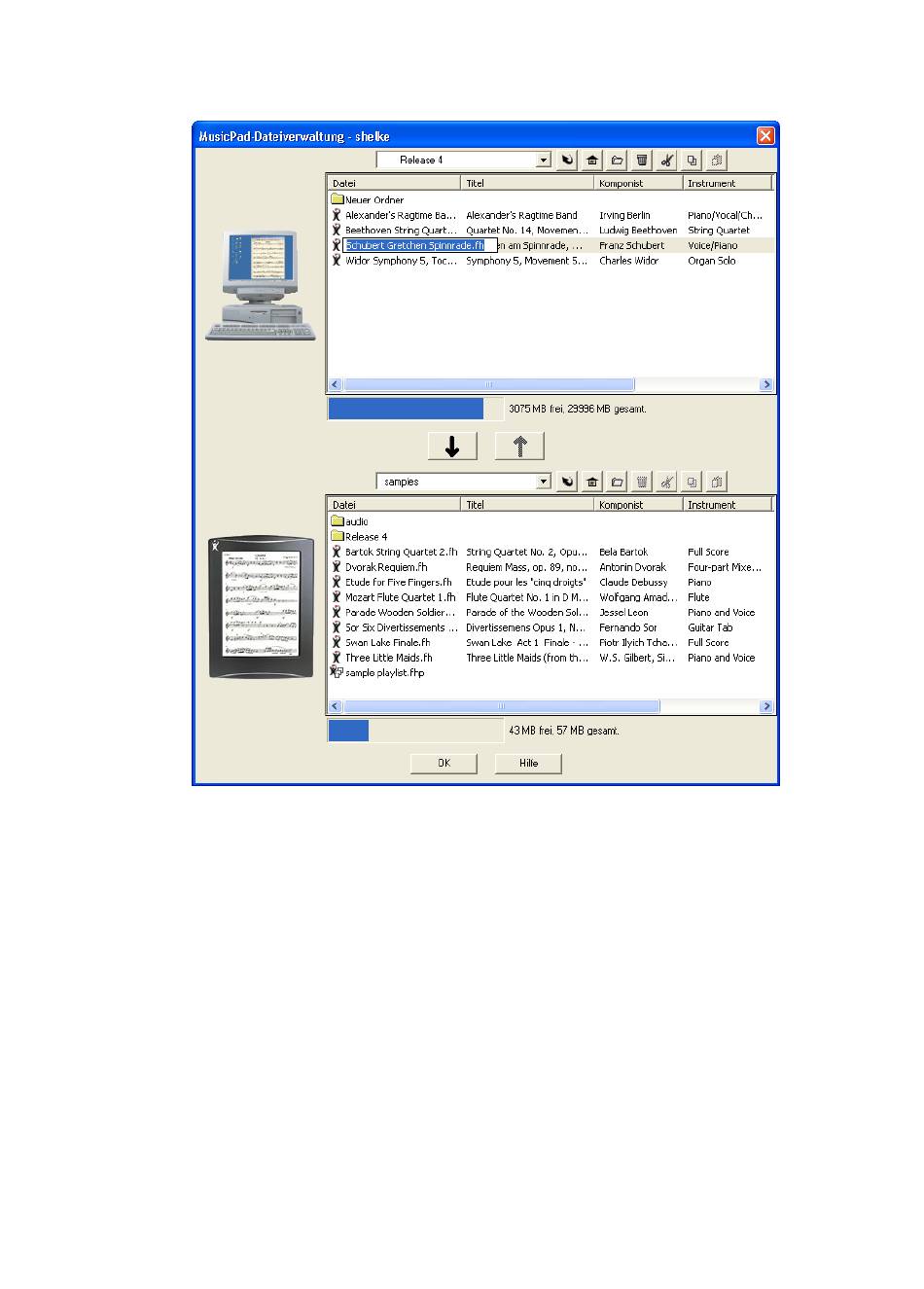This screenshot has width=924, height=1289.
Task: Click the file icon of Widor Symphony 5
Action: (x=337, y=261)
